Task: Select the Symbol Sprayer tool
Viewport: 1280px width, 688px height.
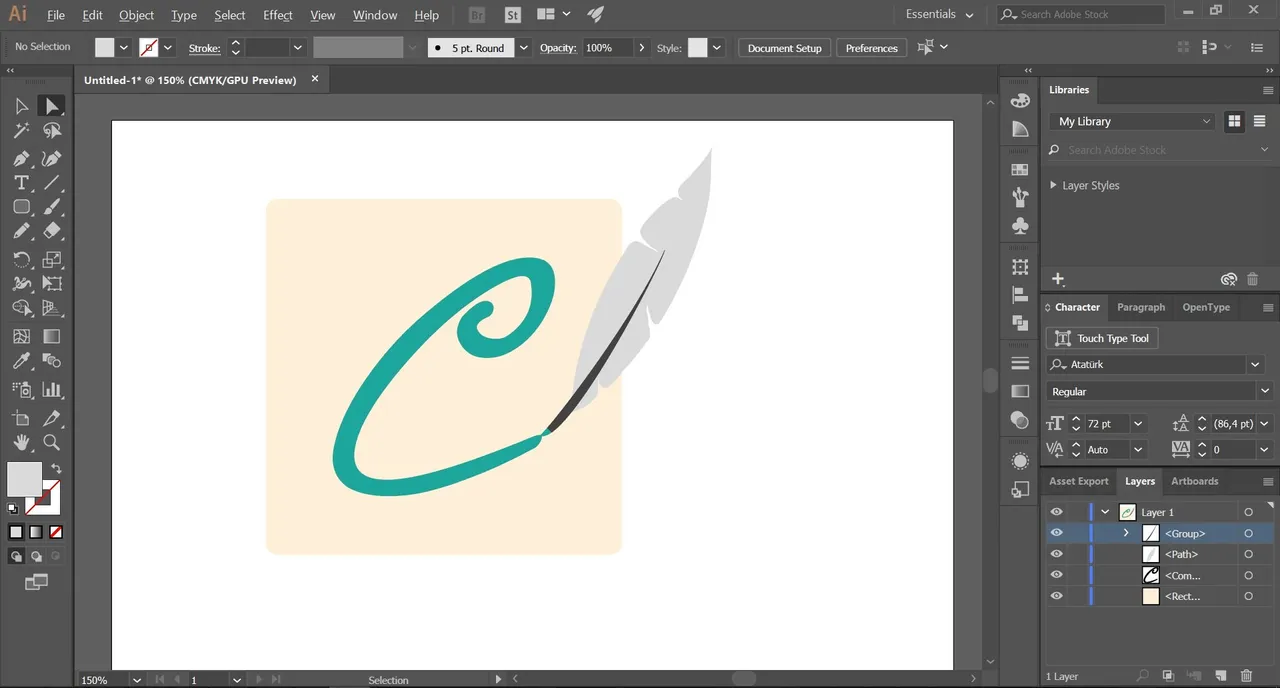Action: coord(21,390)
